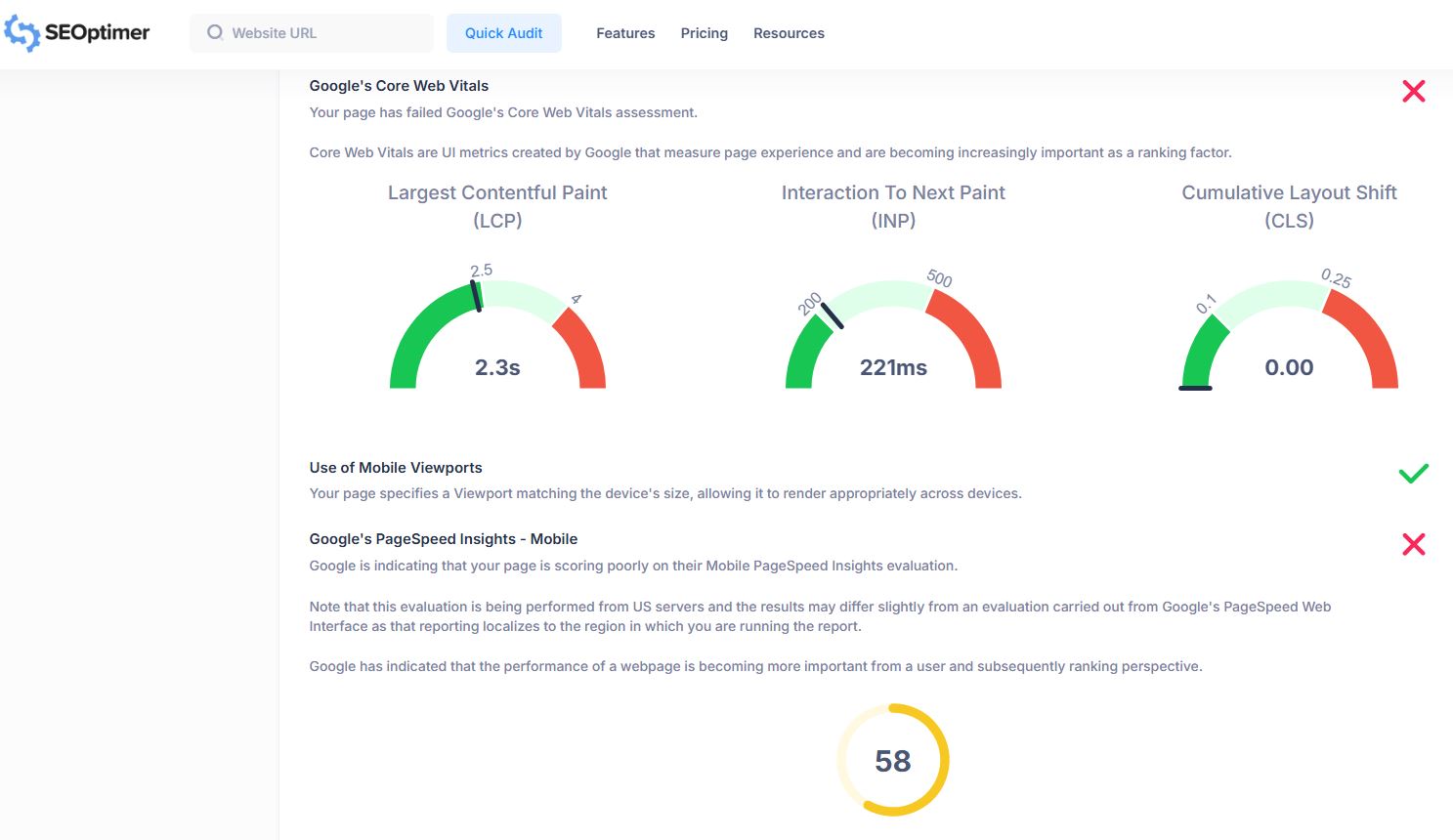1453x840 pixels.
Task: Click the red X next to PageSpeed Insights Mobile
Action: point(1413,544)
